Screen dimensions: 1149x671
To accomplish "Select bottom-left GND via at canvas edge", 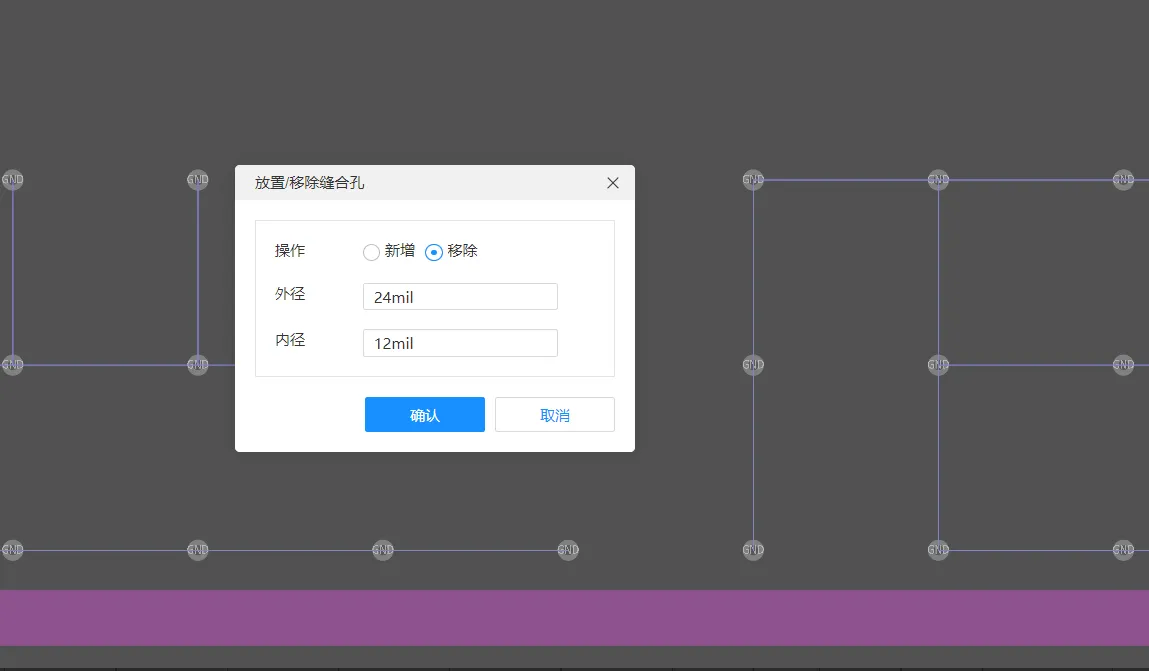I will click(13, 550).
